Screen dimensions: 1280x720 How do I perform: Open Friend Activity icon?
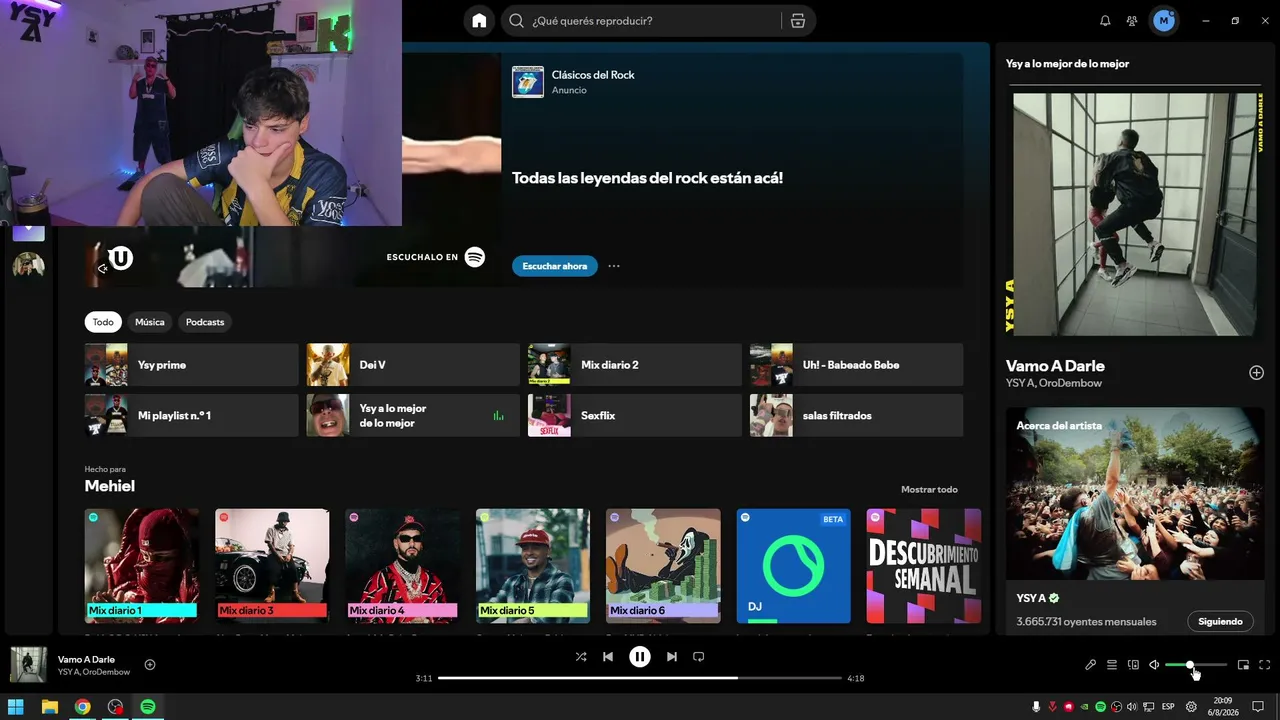pyautogui.click(x=1132, y=21)
